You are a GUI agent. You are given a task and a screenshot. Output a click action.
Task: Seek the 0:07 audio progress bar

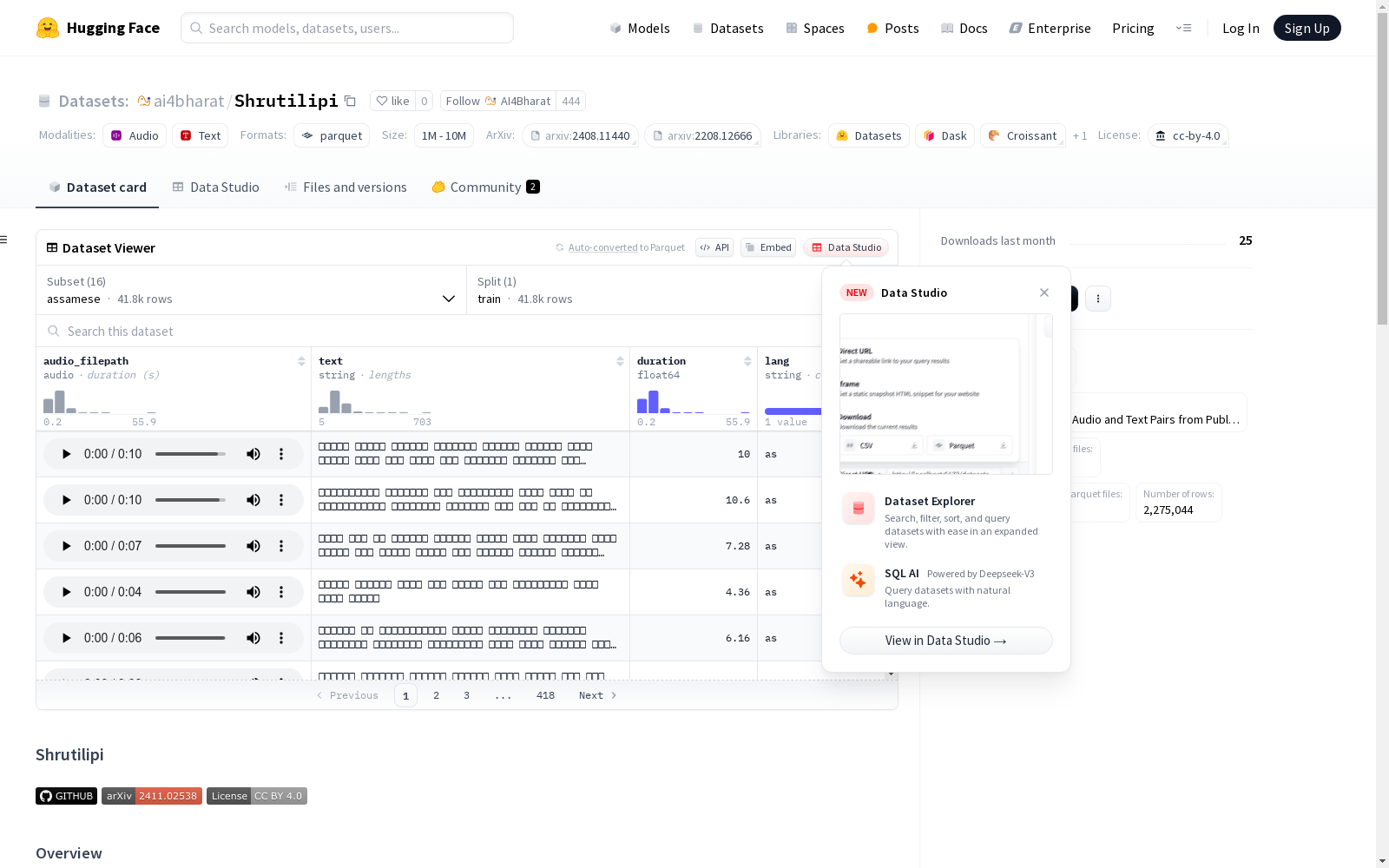click(190, 546)
